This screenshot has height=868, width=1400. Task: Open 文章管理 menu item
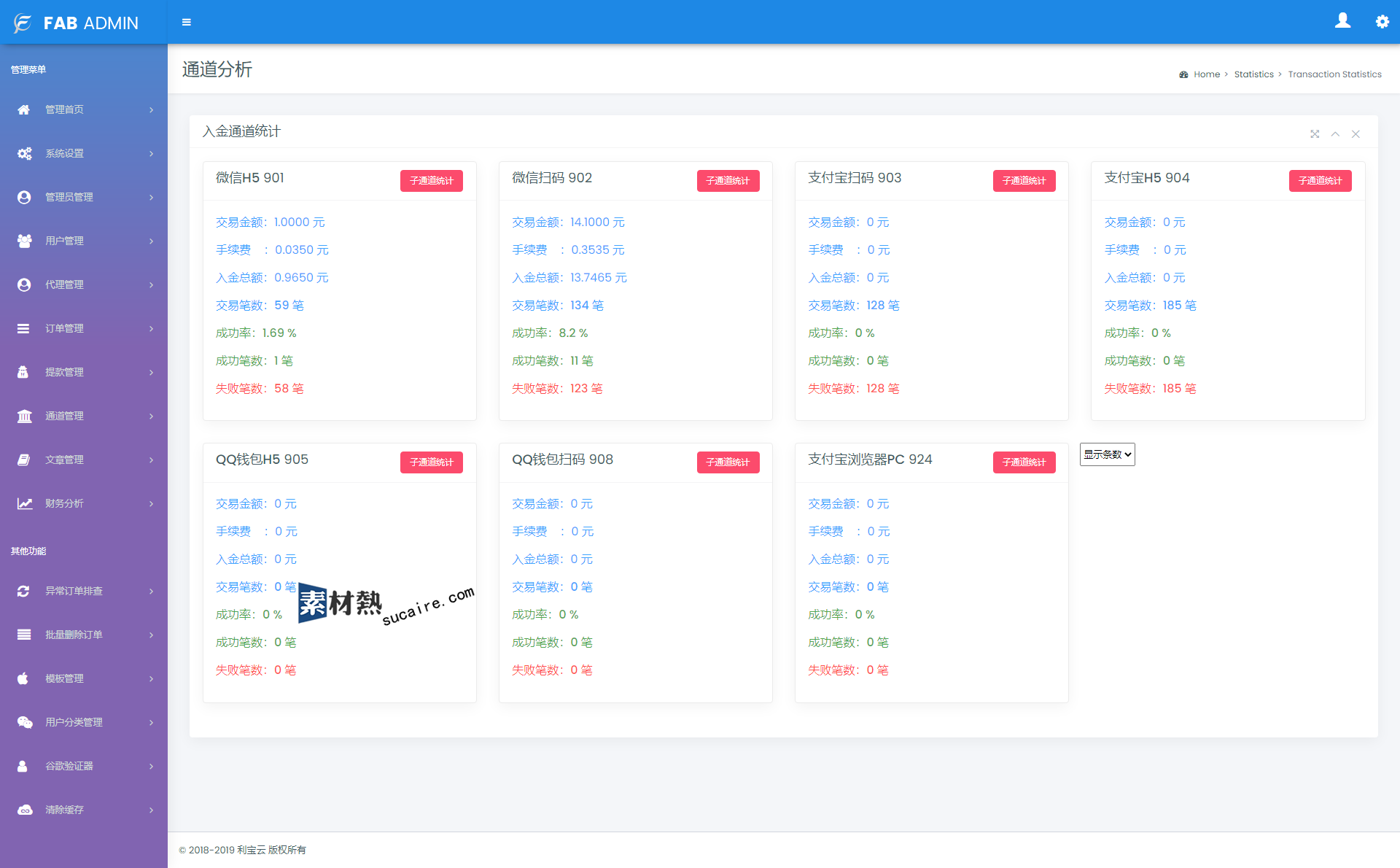(84, 460)
